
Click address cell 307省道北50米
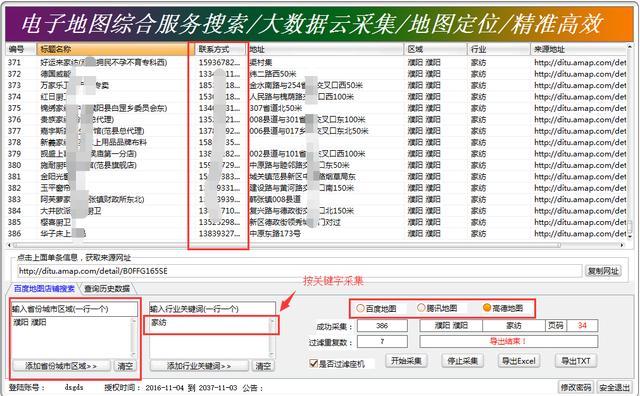click(x=275, y=108)
